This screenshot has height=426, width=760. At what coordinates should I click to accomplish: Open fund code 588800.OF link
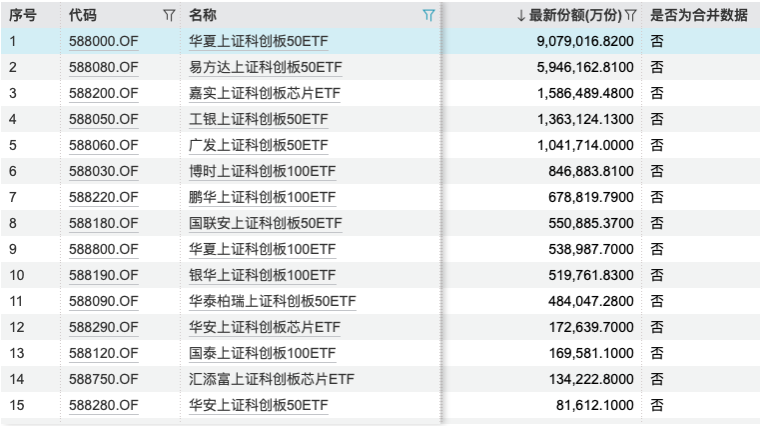coord(104,249)
